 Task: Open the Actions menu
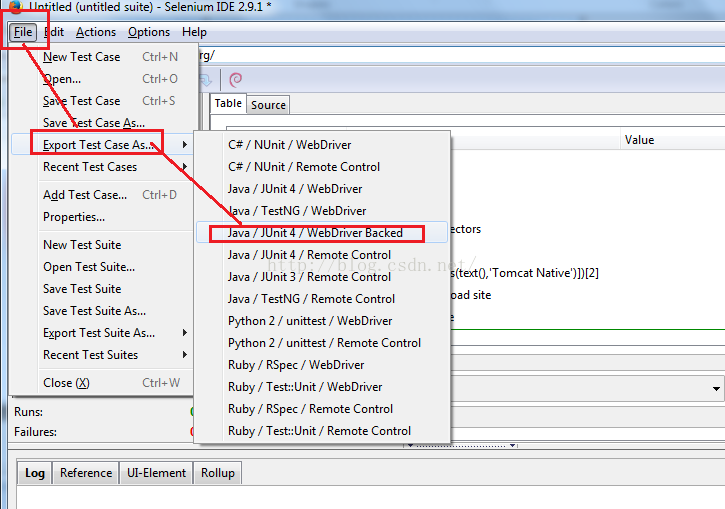click(x=96, y=32)
